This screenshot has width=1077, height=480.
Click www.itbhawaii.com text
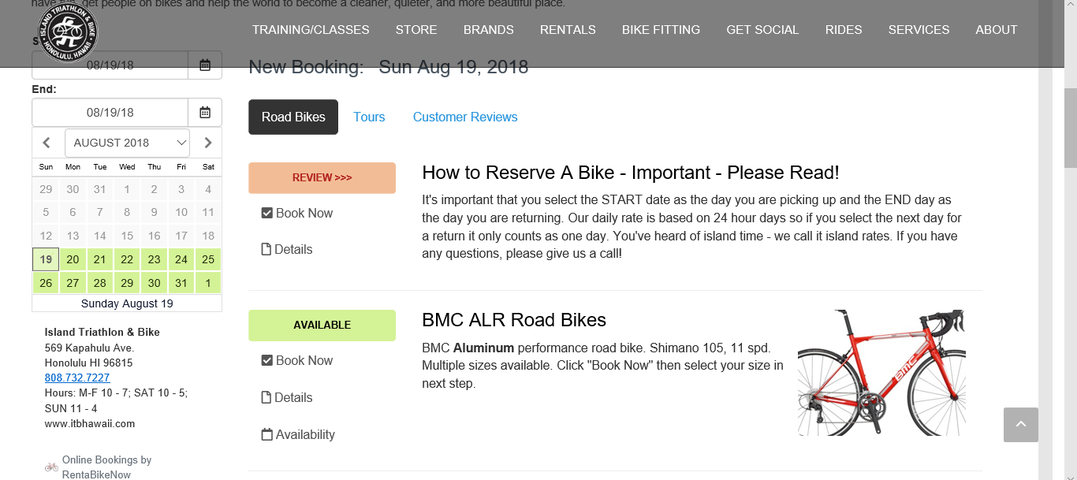tap(90, 424)
